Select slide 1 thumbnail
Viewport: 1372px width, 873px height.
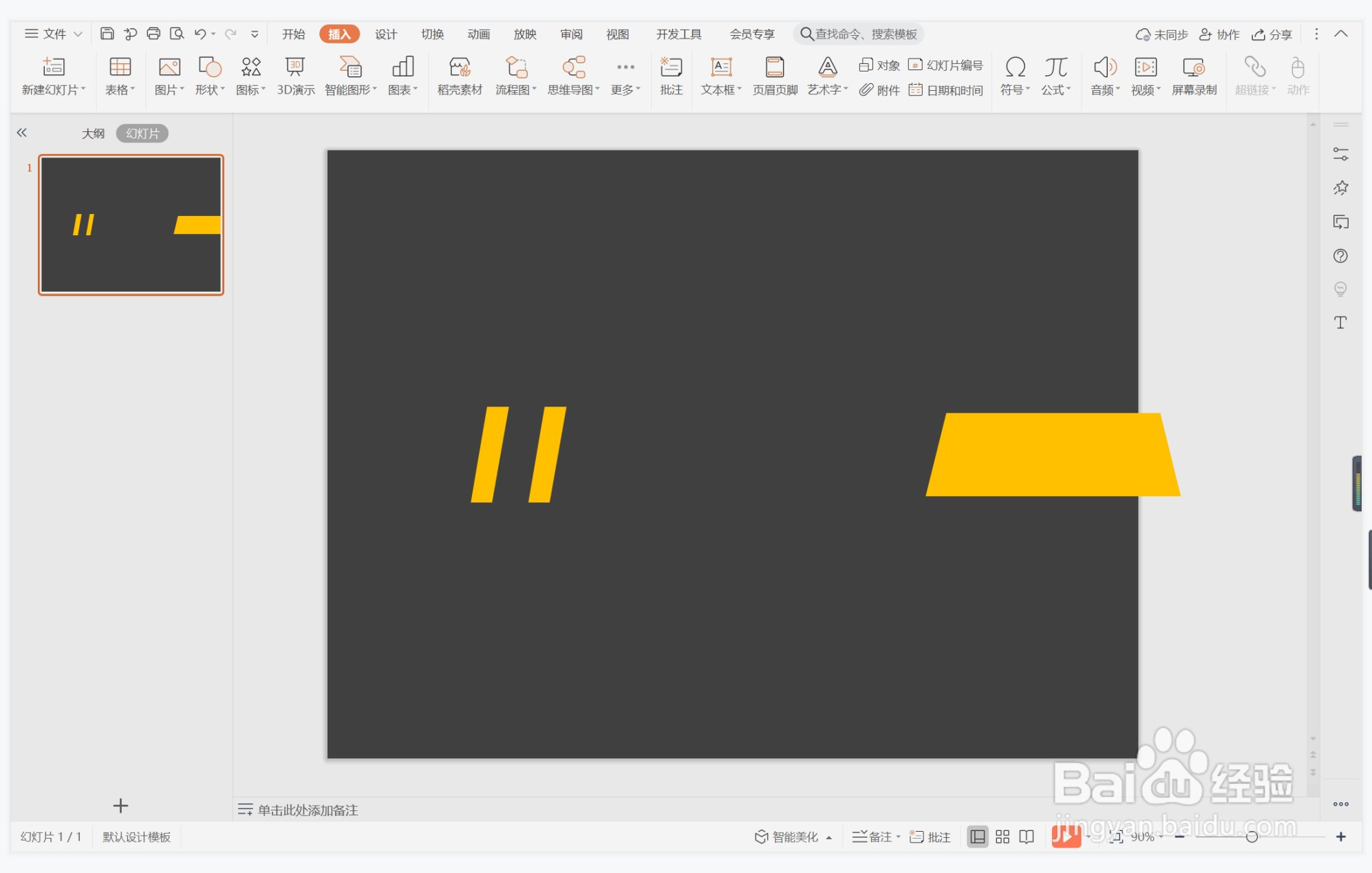point(131,225)
